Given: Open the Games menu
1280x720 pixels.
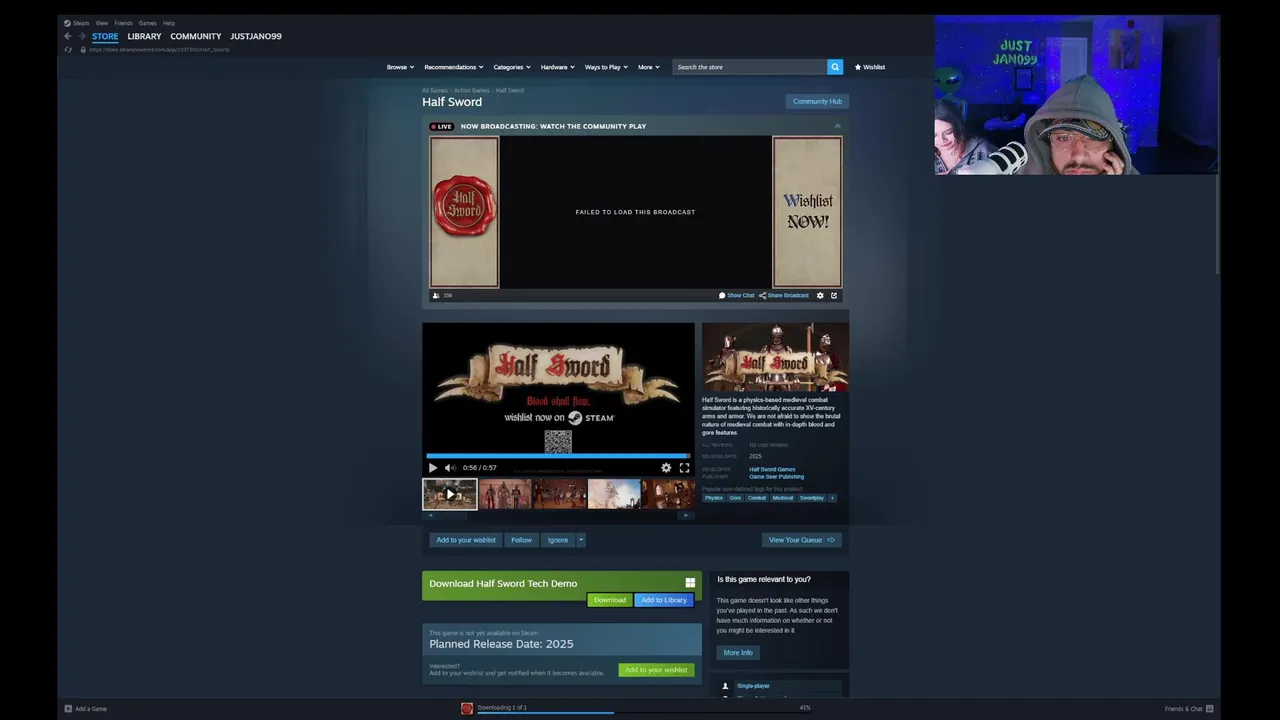Looking at the screenshot, I should [148, 23].
